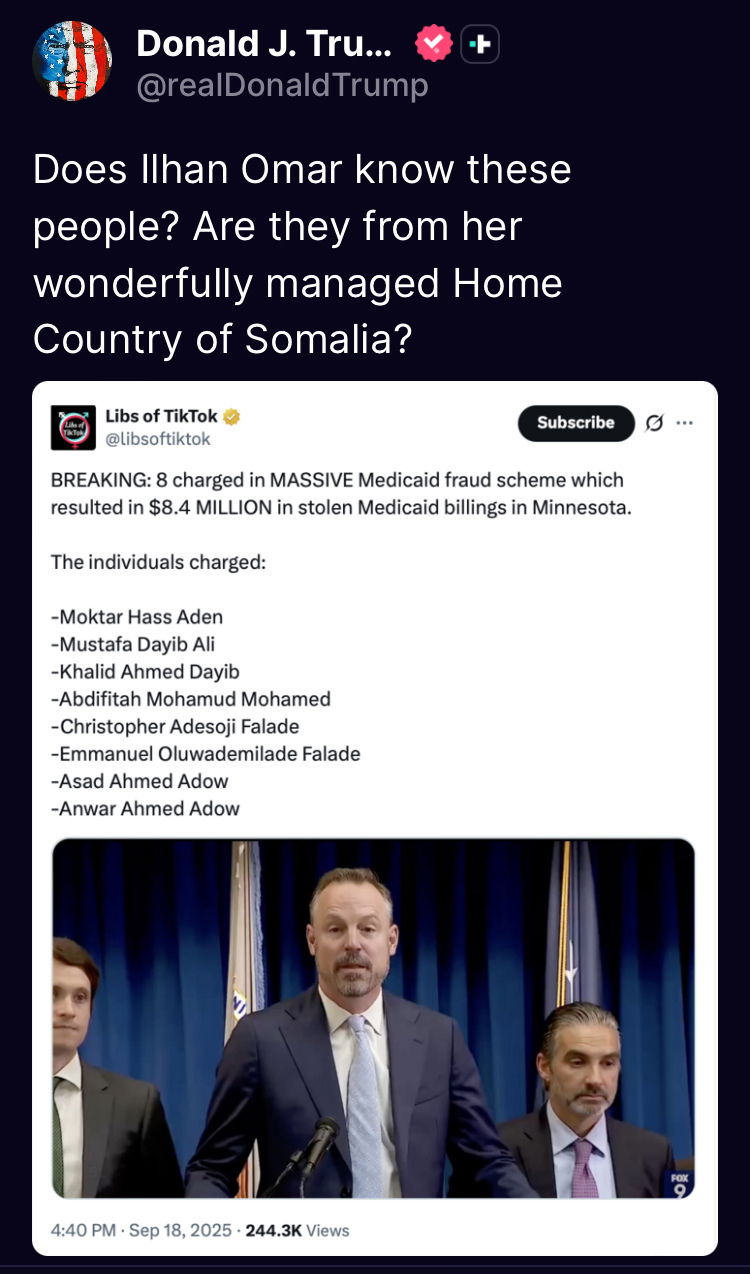Open the @realDonaldTrump handle link
The width and height of the screenshot is (750, 1274).
click(282, 86)
